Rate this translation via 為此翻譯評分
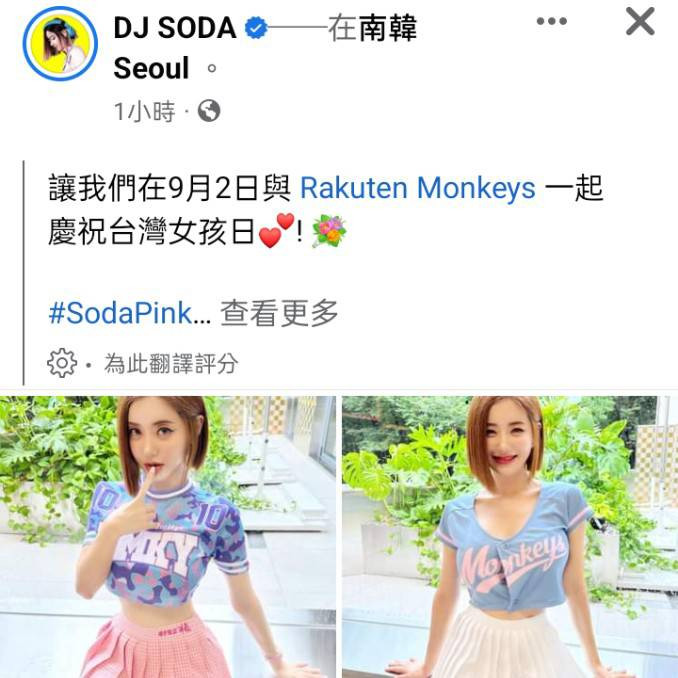 171,363
